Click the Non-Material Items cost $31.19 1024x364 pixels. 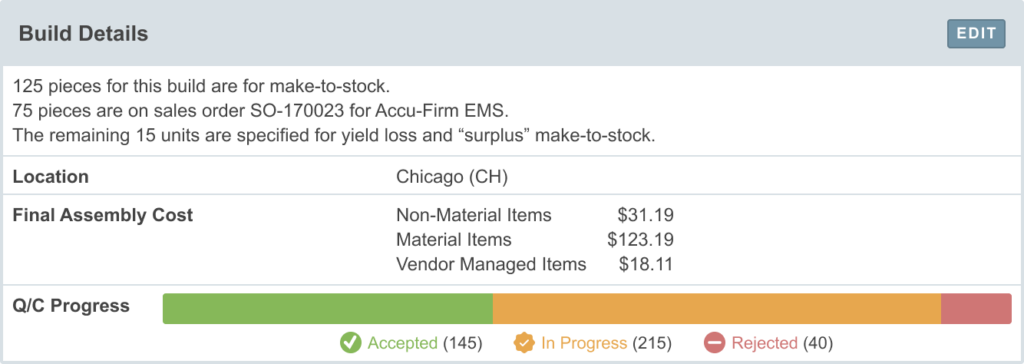[645, 215]
